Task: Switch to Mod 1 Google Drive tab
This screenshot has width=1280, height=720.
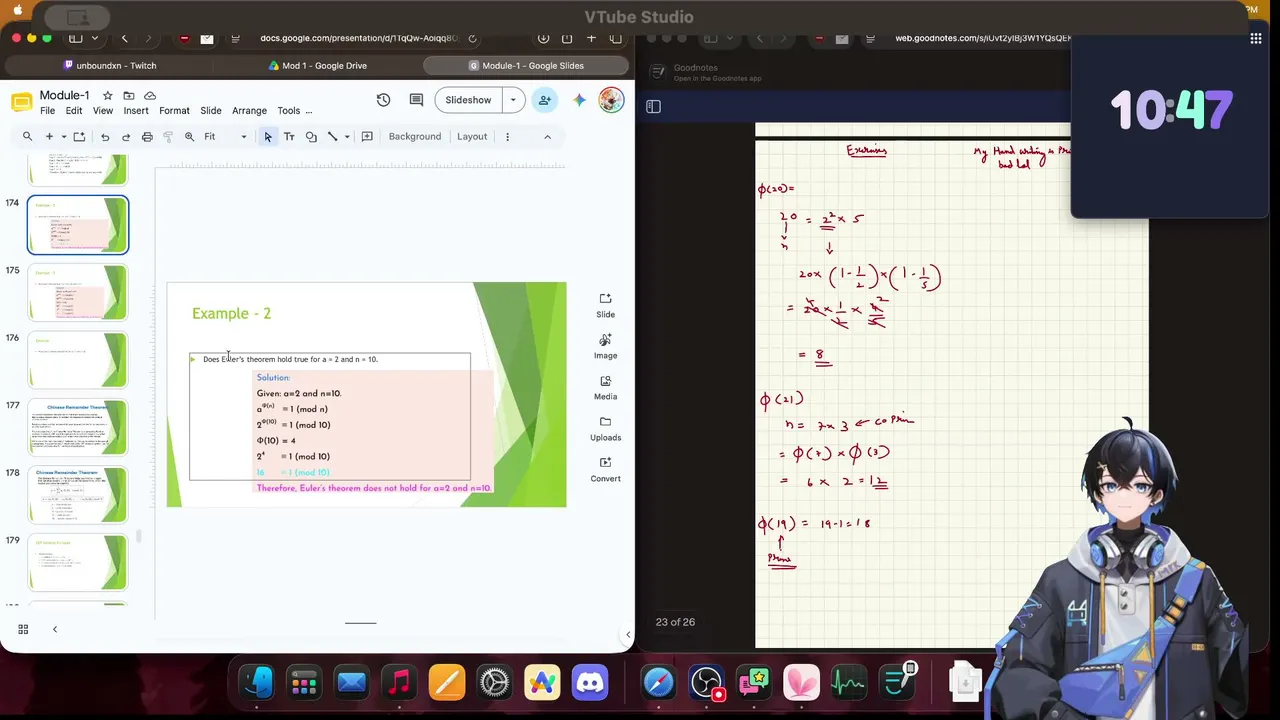Action: click(318, 66)
